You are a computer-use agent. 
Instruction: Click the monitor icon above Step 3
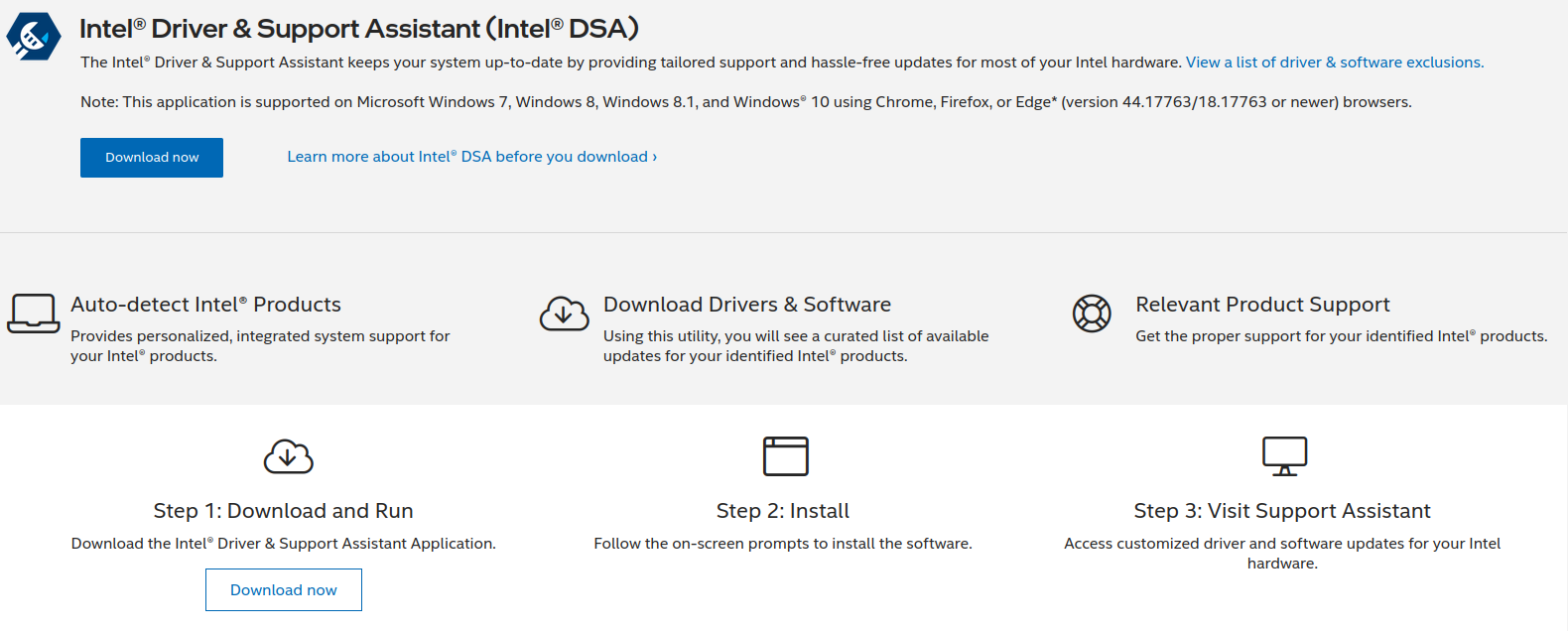(x=1284, y=456)
